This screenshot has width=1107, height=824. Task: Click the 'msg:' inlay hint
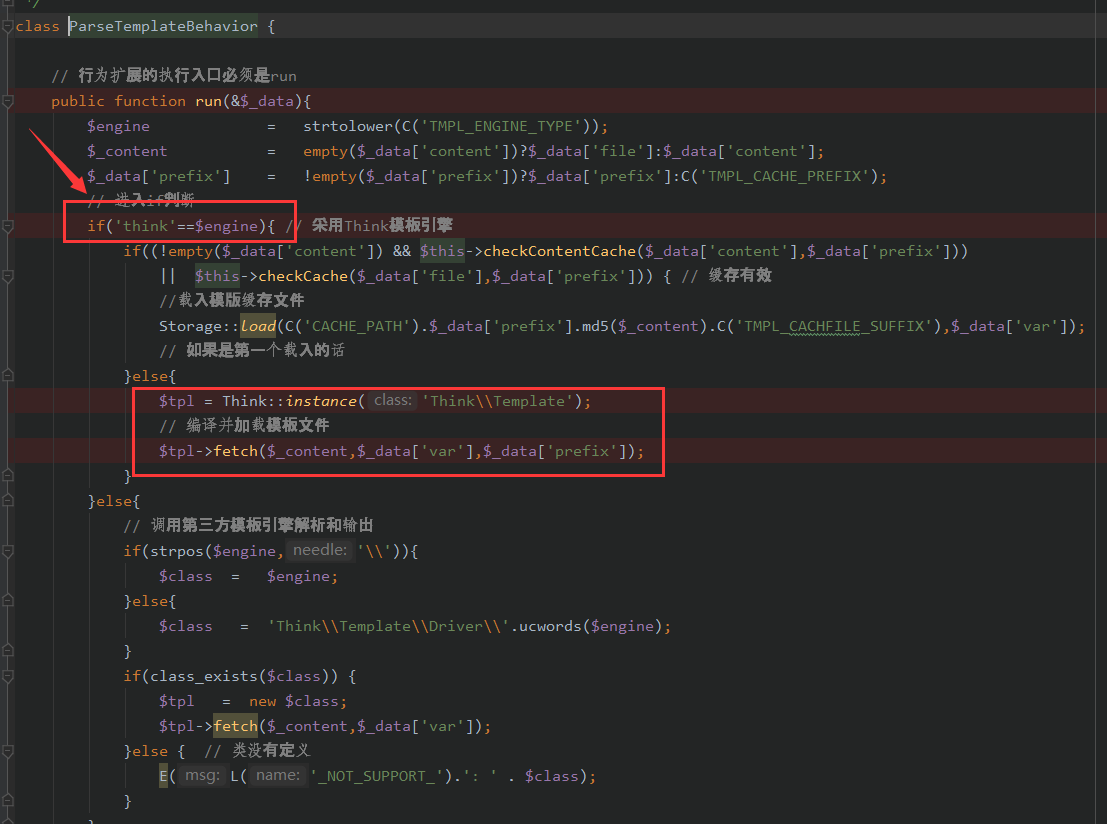(203, 776)
